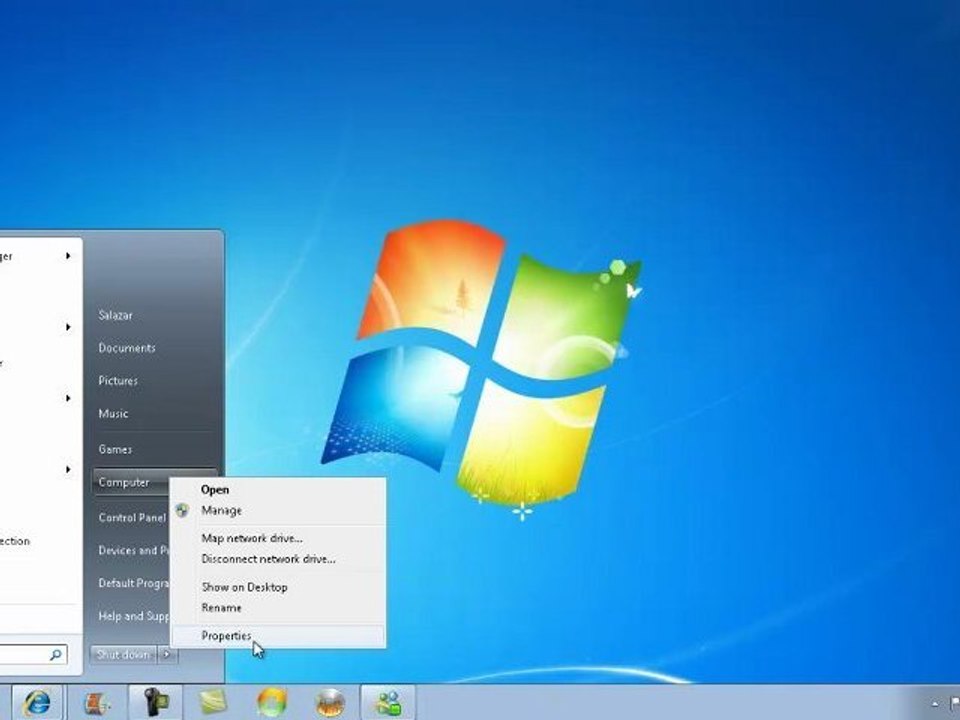Open Default Programs entry
Viewport: 960px width, 720px height.
point(133,583)
